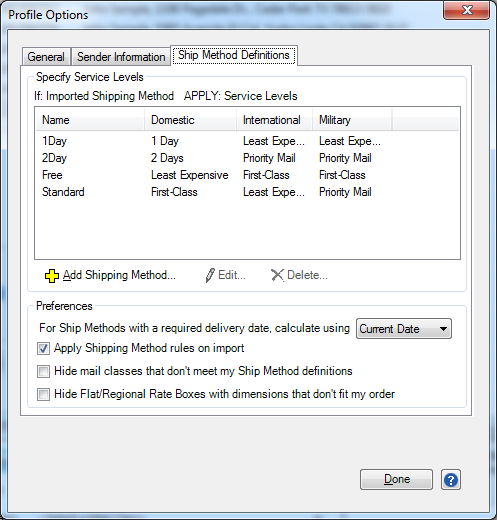This screenshot has height=520, width=497.
Task: Sort by the Domestic column header
Action: click(x=191, y=120)
